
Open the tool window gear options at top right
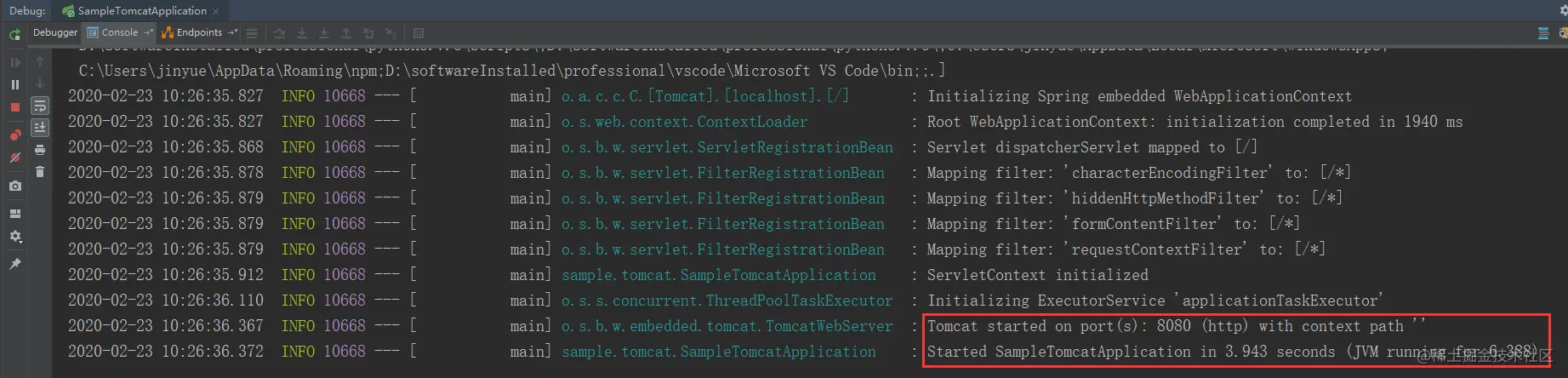tap(1563, 10)
